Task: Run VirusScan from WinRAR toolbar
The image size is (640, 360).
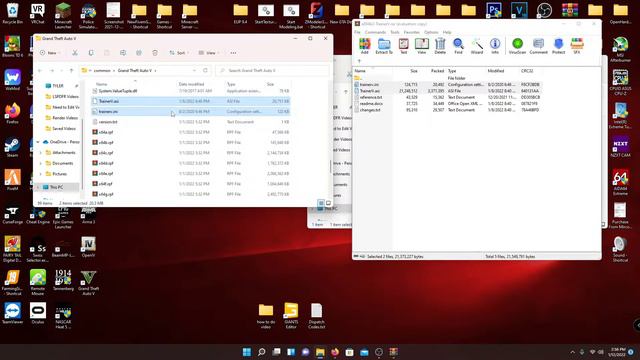Action: 517,46
